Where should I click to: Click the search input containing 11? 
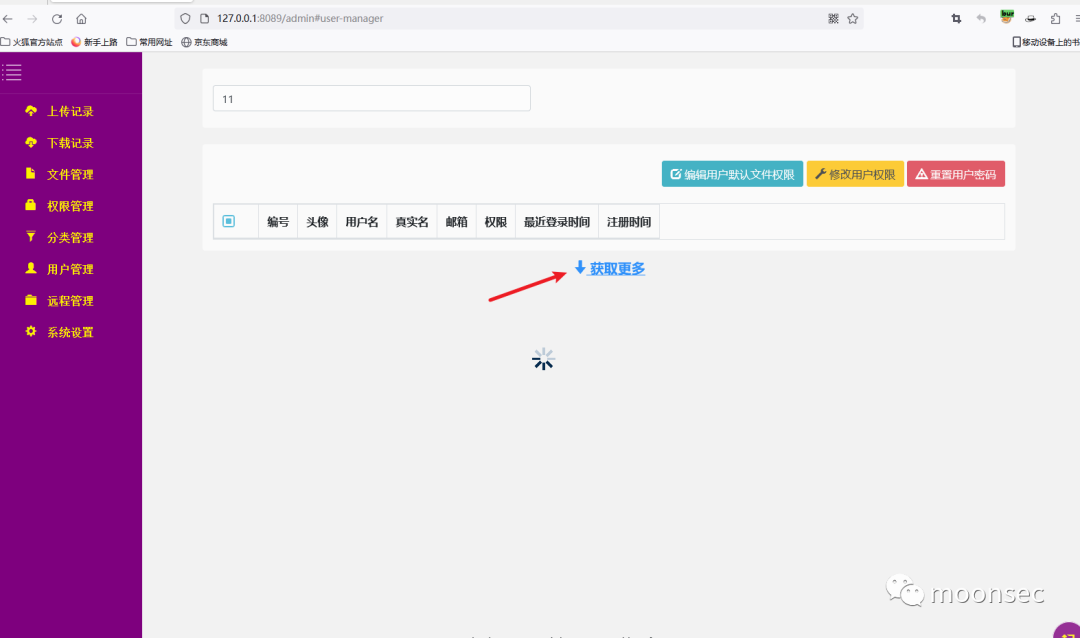(371, 99)
